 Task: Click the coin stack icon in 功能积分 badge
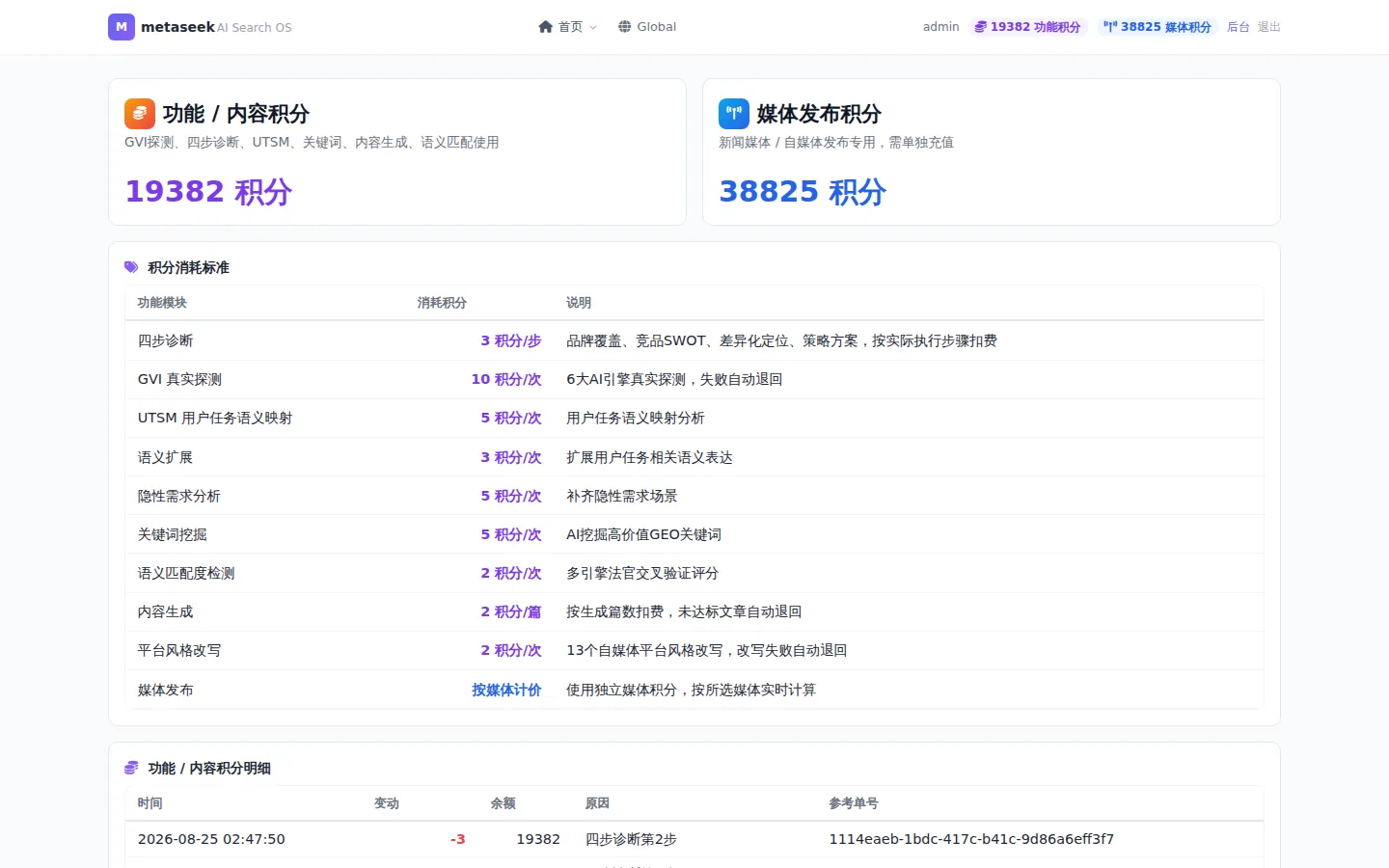pos(980,27)
